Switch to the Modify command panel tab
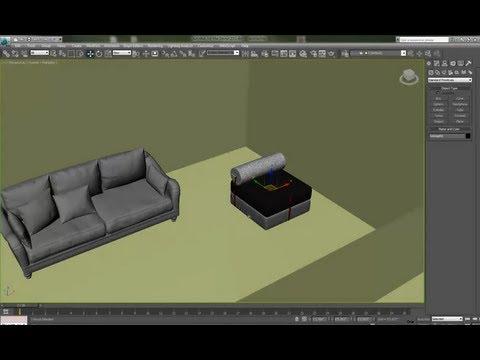This screenshot has height=360, width=480. point(437,63)
